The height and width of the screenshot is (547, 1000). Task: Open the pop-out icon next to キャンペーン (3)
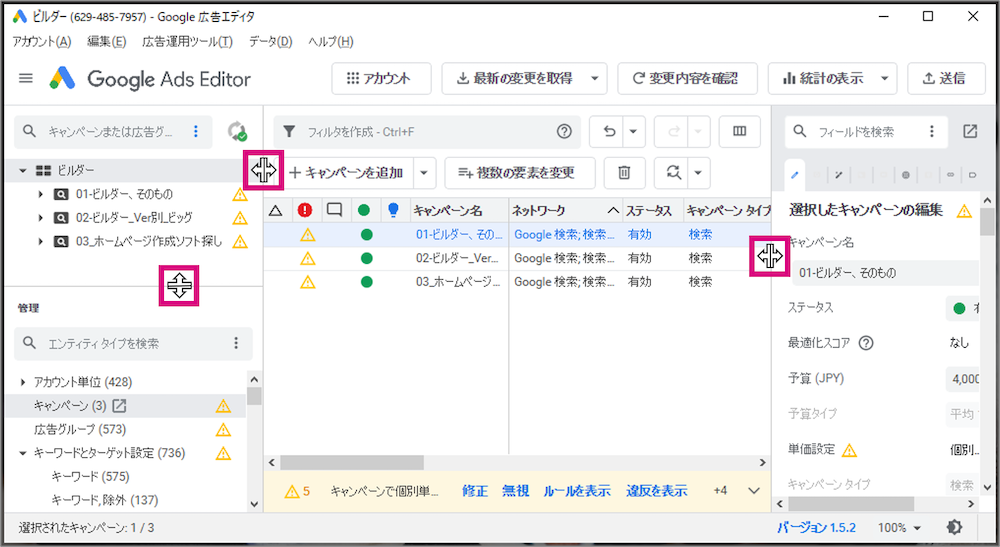pyautogui.click(x=119, y=405)
